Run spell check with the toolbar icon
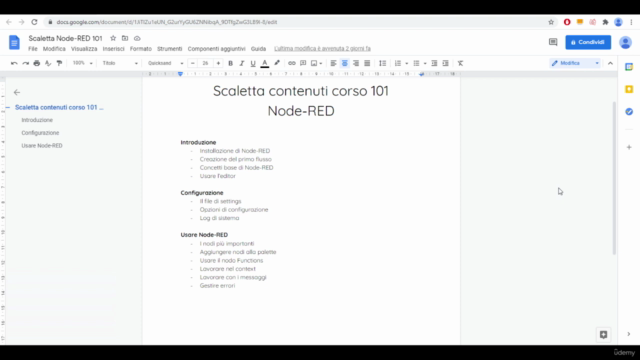The height and width of the screenshot is (360, 640). (x=48, y=63)
